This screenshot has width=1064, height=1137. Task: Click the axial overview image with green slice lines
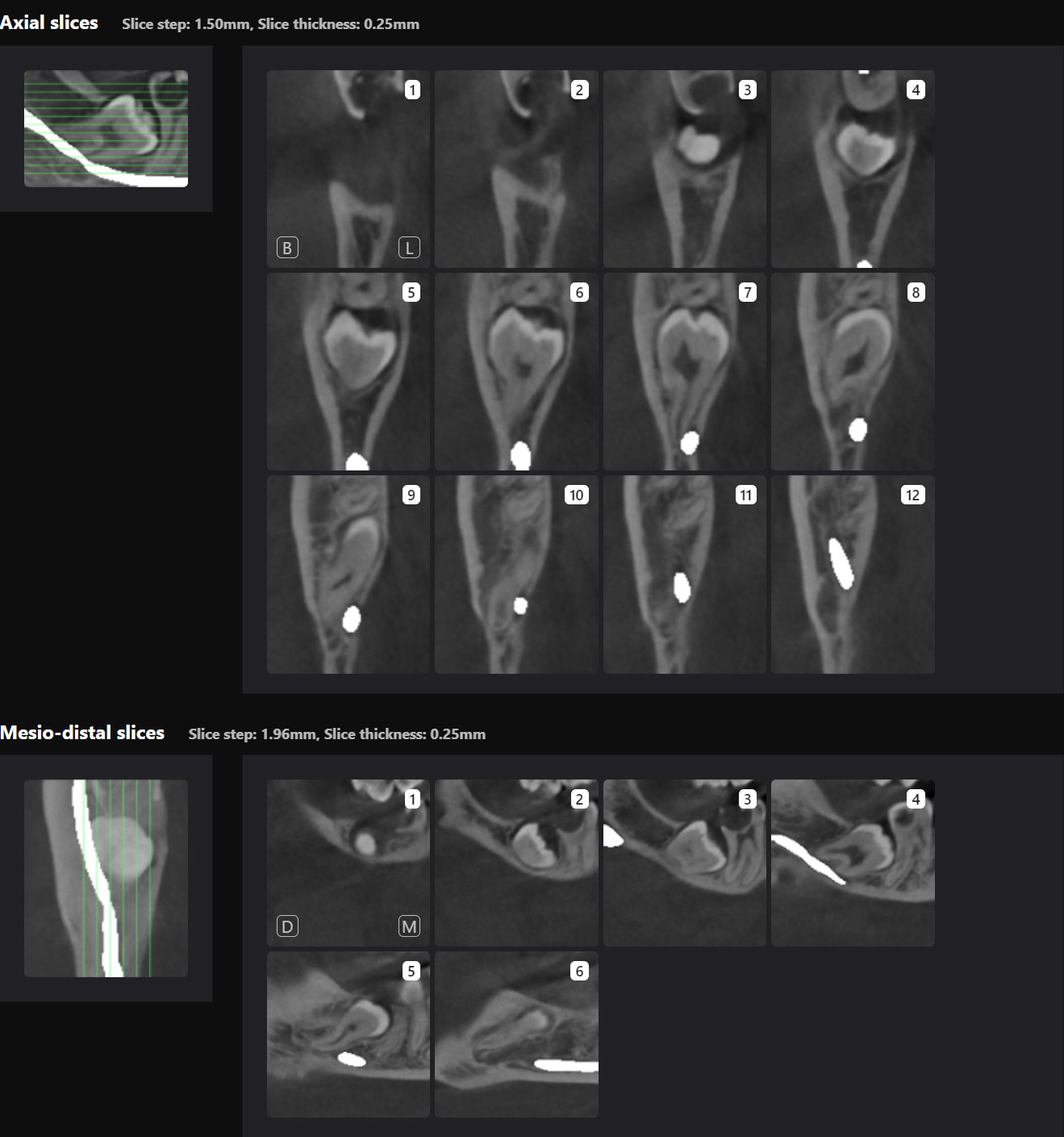[106, 127]
